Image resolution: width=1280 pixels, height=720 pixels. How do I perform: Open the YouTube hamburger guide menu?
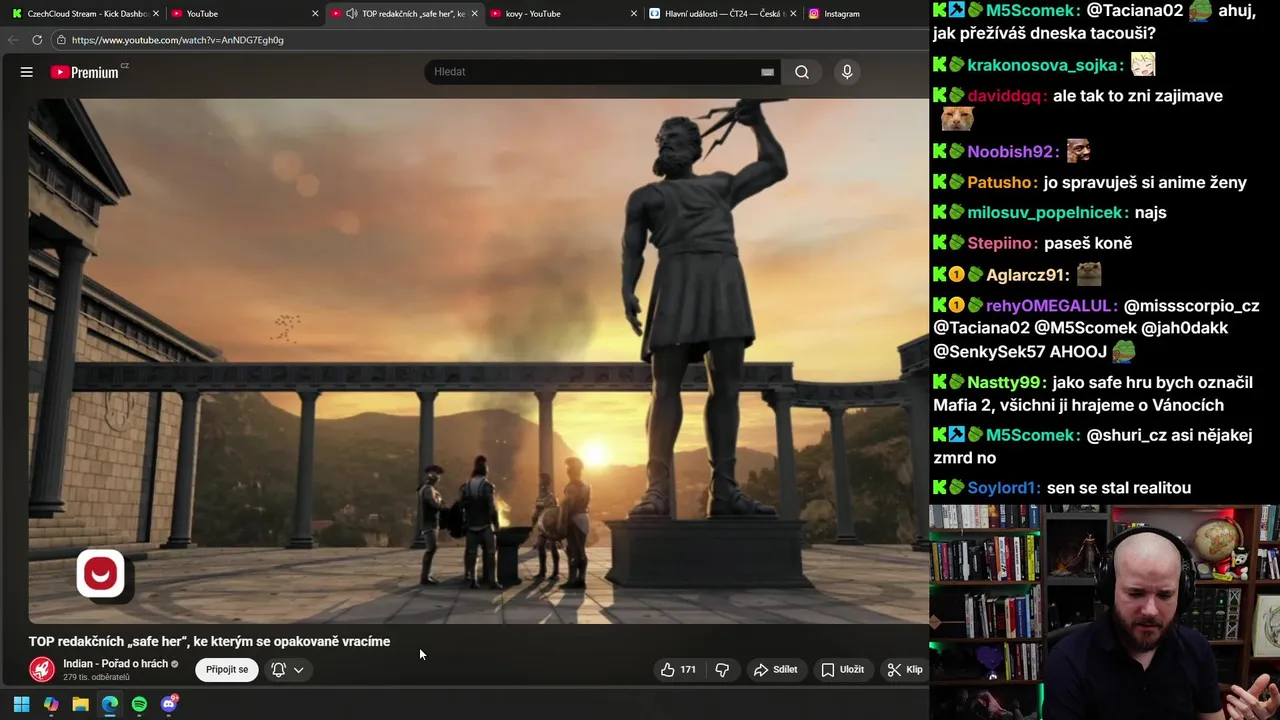pos(27,72)
